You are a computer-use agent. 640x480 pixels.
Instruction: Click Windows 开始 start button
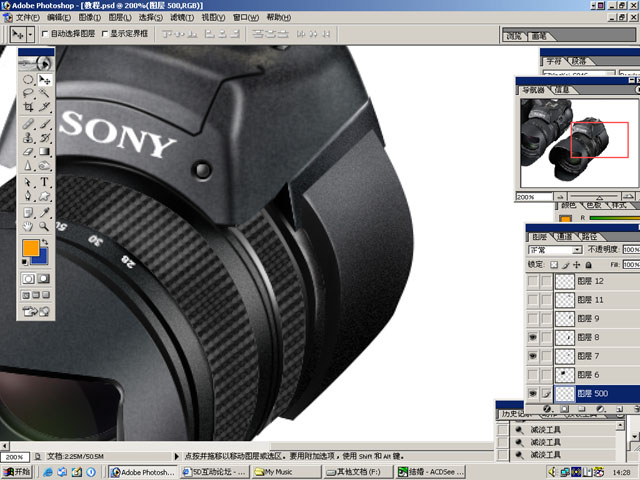[16, 472]
